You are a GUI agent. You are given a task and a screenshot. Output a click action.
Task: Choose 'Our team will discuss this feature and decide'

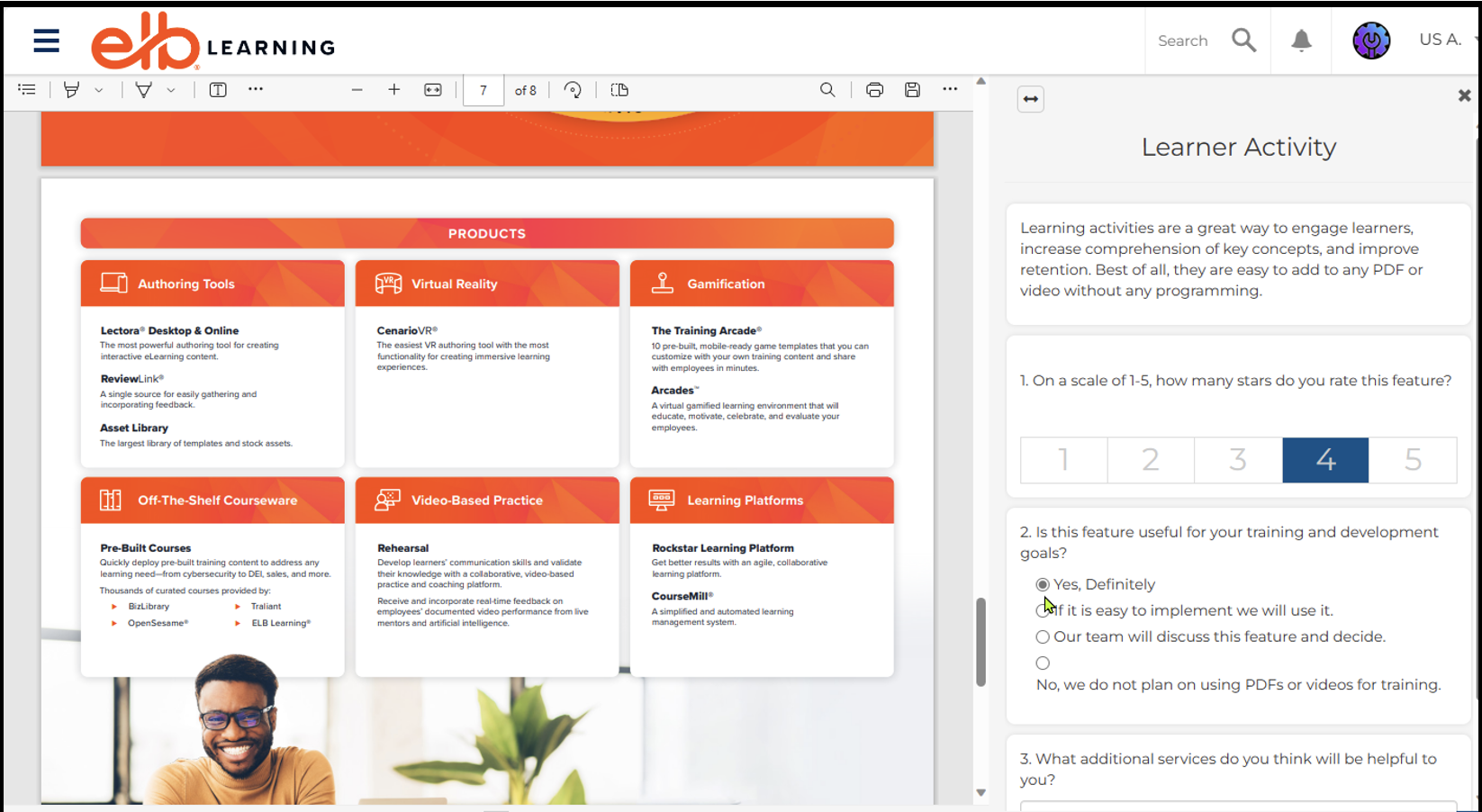(1042, 636)
